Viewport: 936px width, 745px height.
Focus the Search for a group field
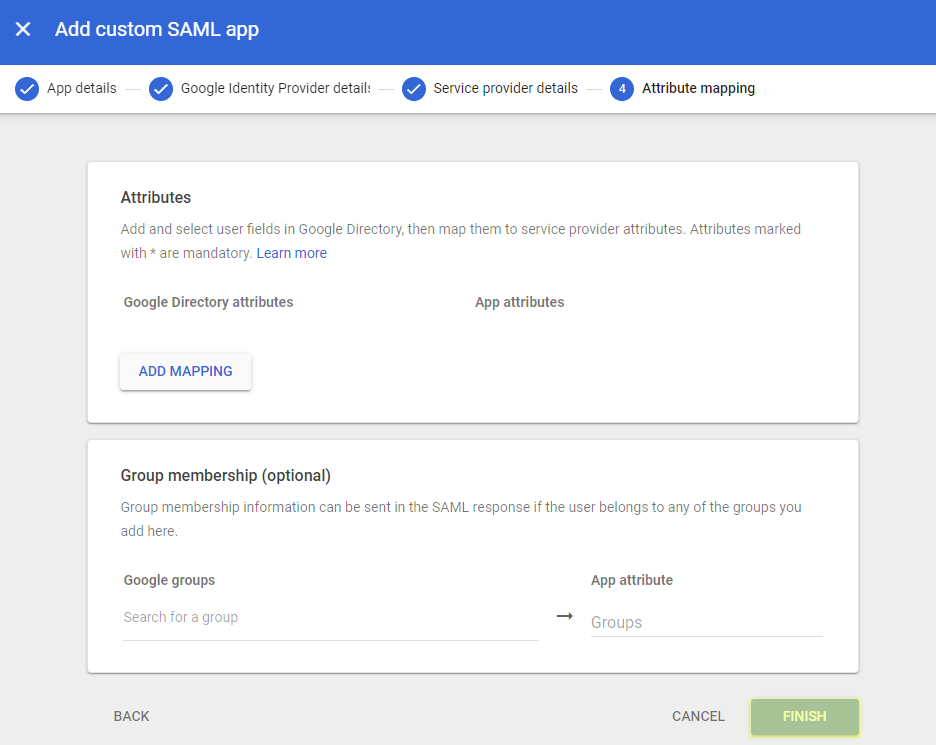click(x=330, y=618)
